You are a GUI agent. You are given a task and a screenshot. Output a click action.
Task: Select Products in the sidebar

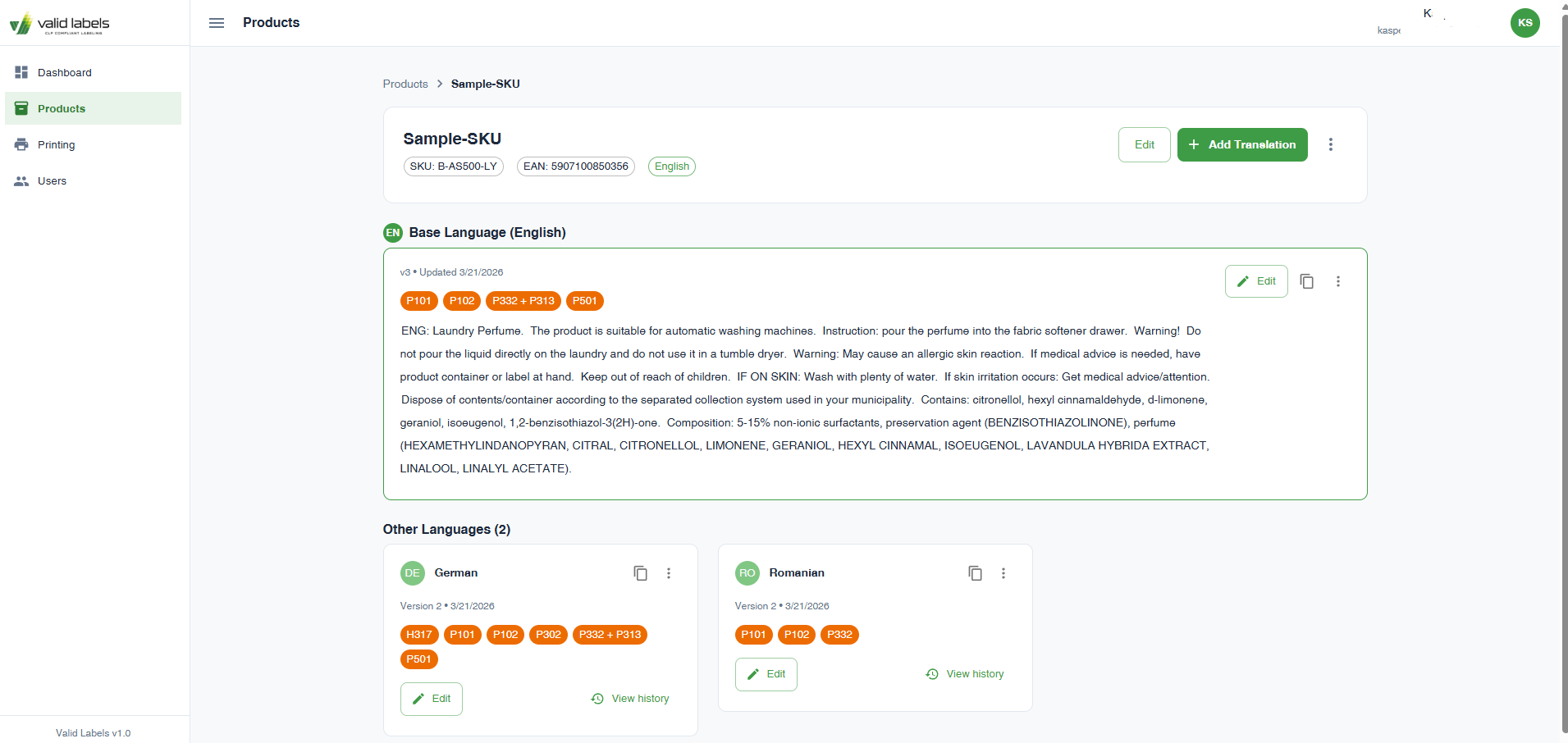pos(62,108)
